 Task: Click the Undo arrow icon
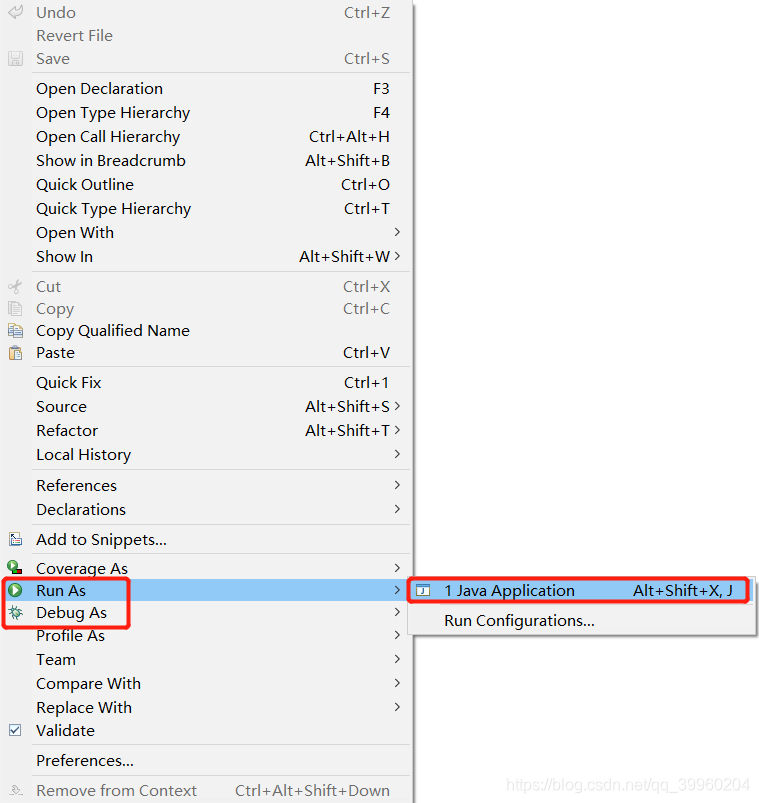(x=16, y=12)
